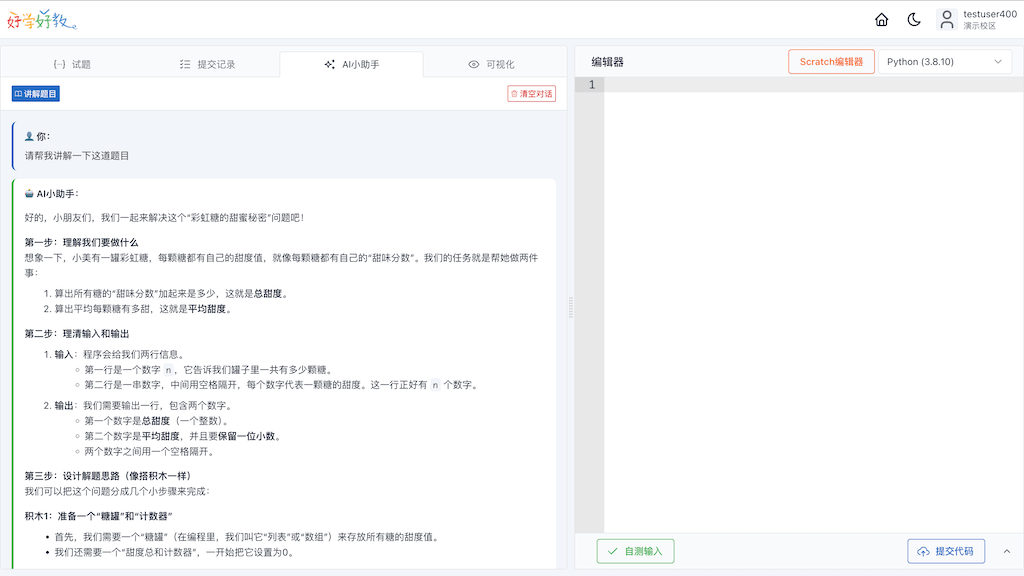Click the eye icon on 可视化 tab
The height and width of the screenshot is (576, 1024).
coord(471,64)
